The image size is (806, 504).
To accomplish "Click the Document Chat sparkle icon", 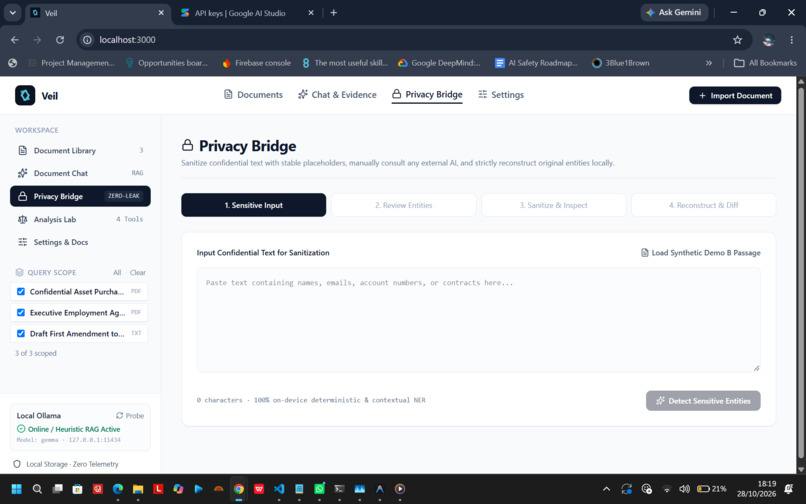I will click(23, 173).
